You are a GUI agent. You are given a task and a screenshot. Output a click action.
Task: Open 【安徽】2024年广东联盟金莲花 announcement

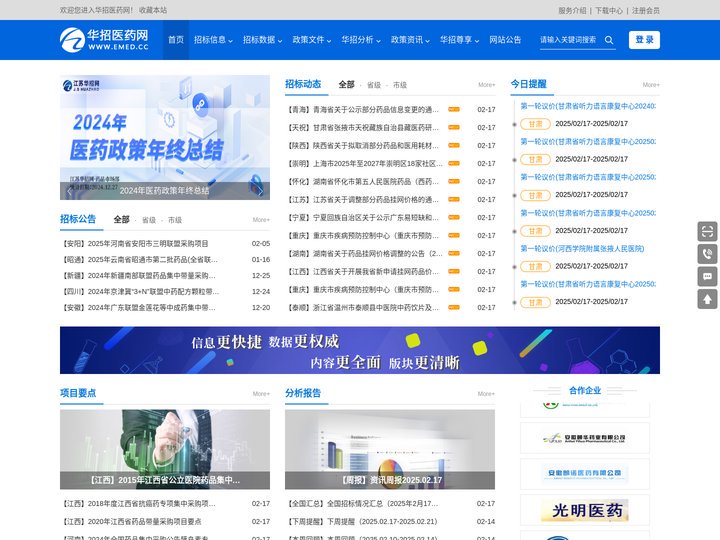pyautogui.click(x=139, y=308)
